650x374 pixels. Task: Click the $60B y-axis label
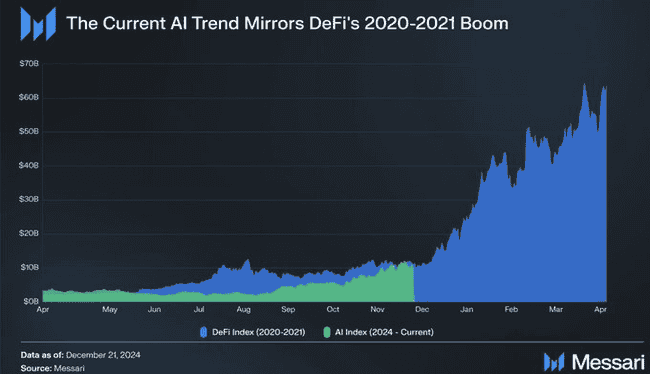(29, 97)
